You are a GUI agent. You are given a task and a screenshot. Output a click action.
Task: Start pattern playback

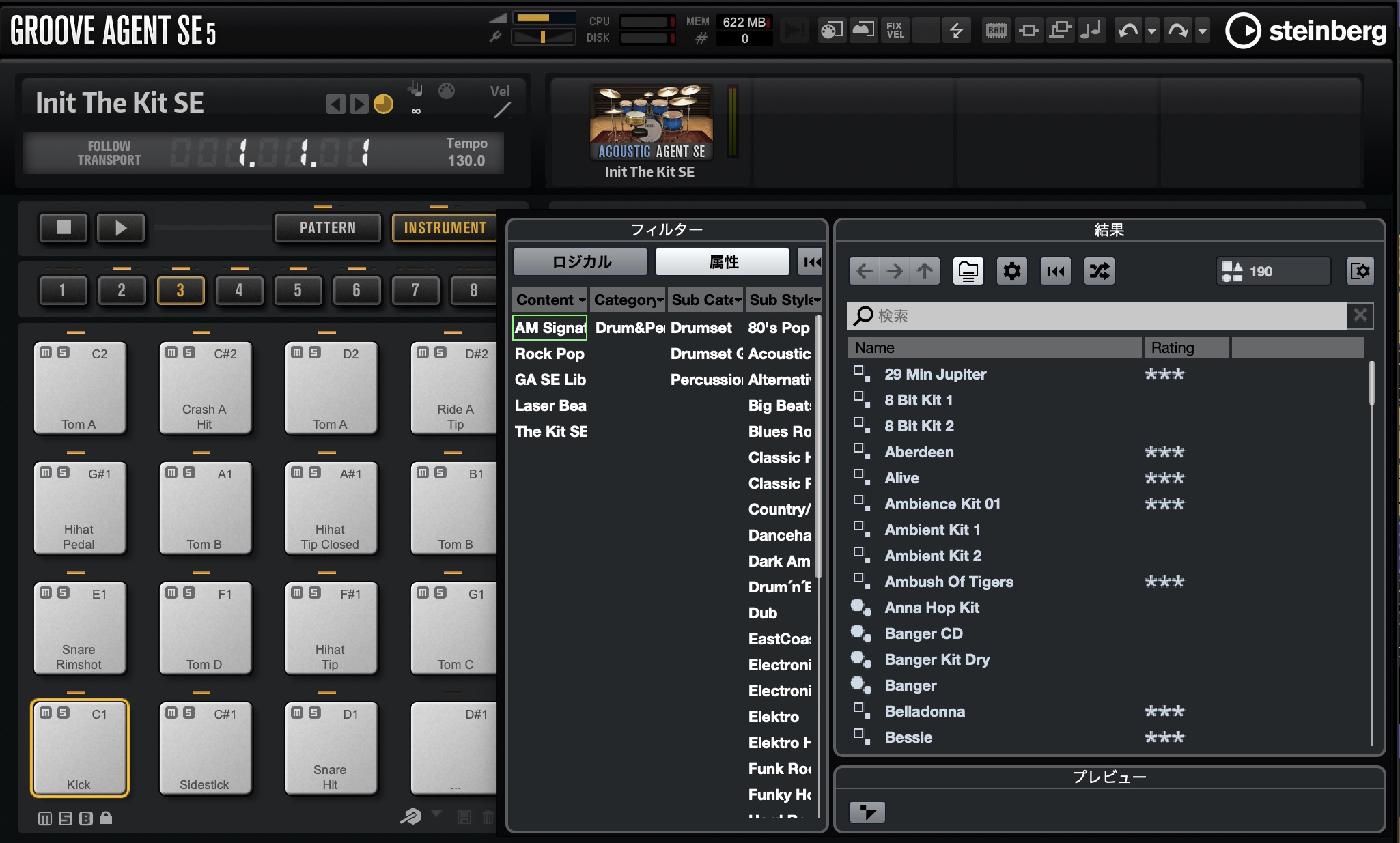coord(120,227)
